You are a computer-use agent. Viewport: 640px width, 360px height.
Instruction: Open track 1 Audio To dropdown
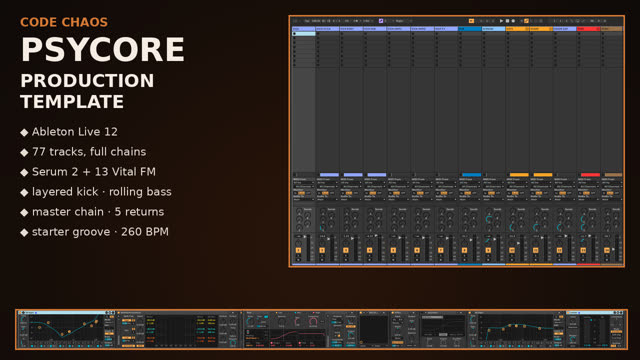pyautogui.click(x=304, y=200)
